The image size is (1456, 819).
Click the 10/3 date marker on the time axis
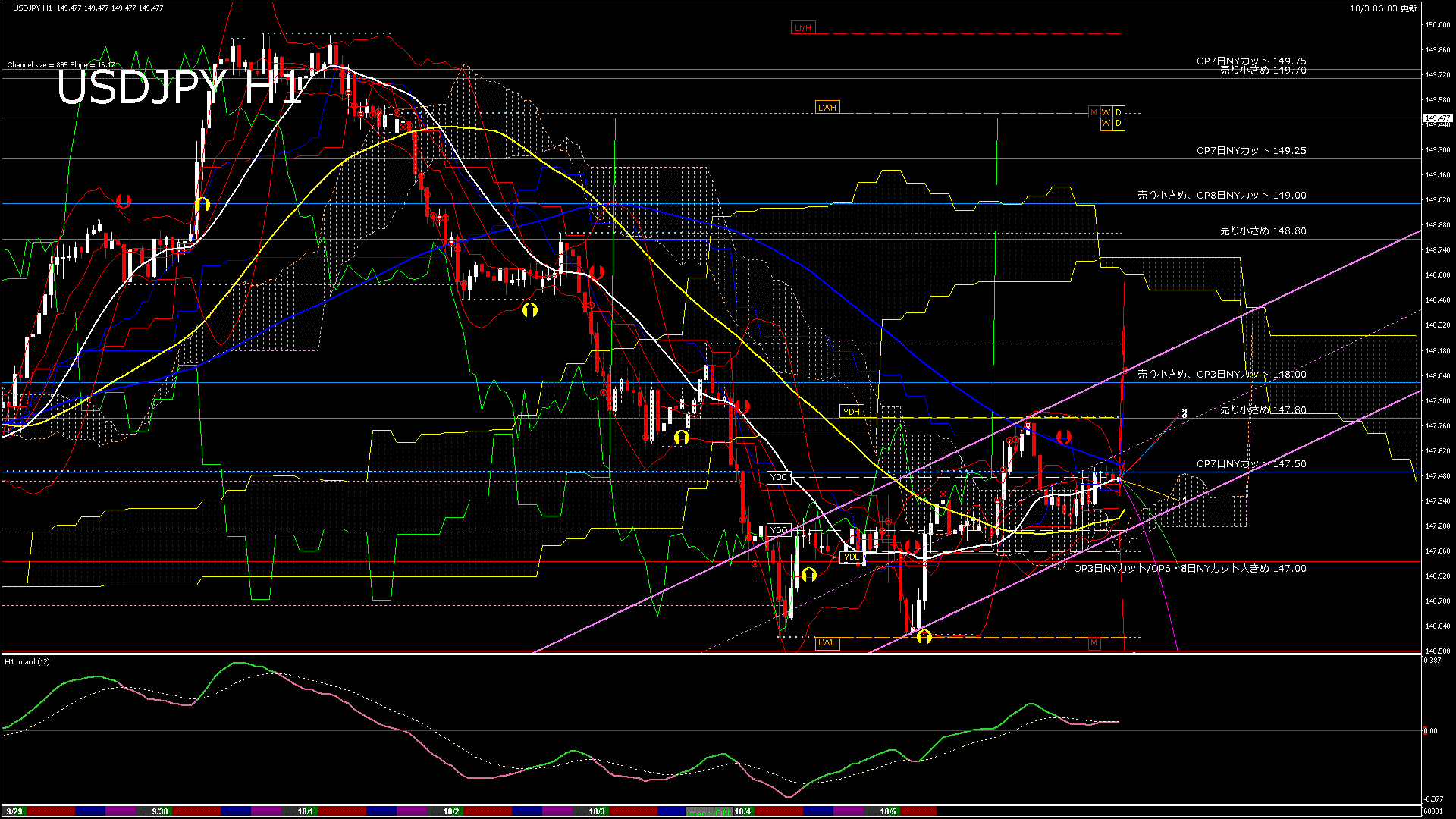coord(597,811)
